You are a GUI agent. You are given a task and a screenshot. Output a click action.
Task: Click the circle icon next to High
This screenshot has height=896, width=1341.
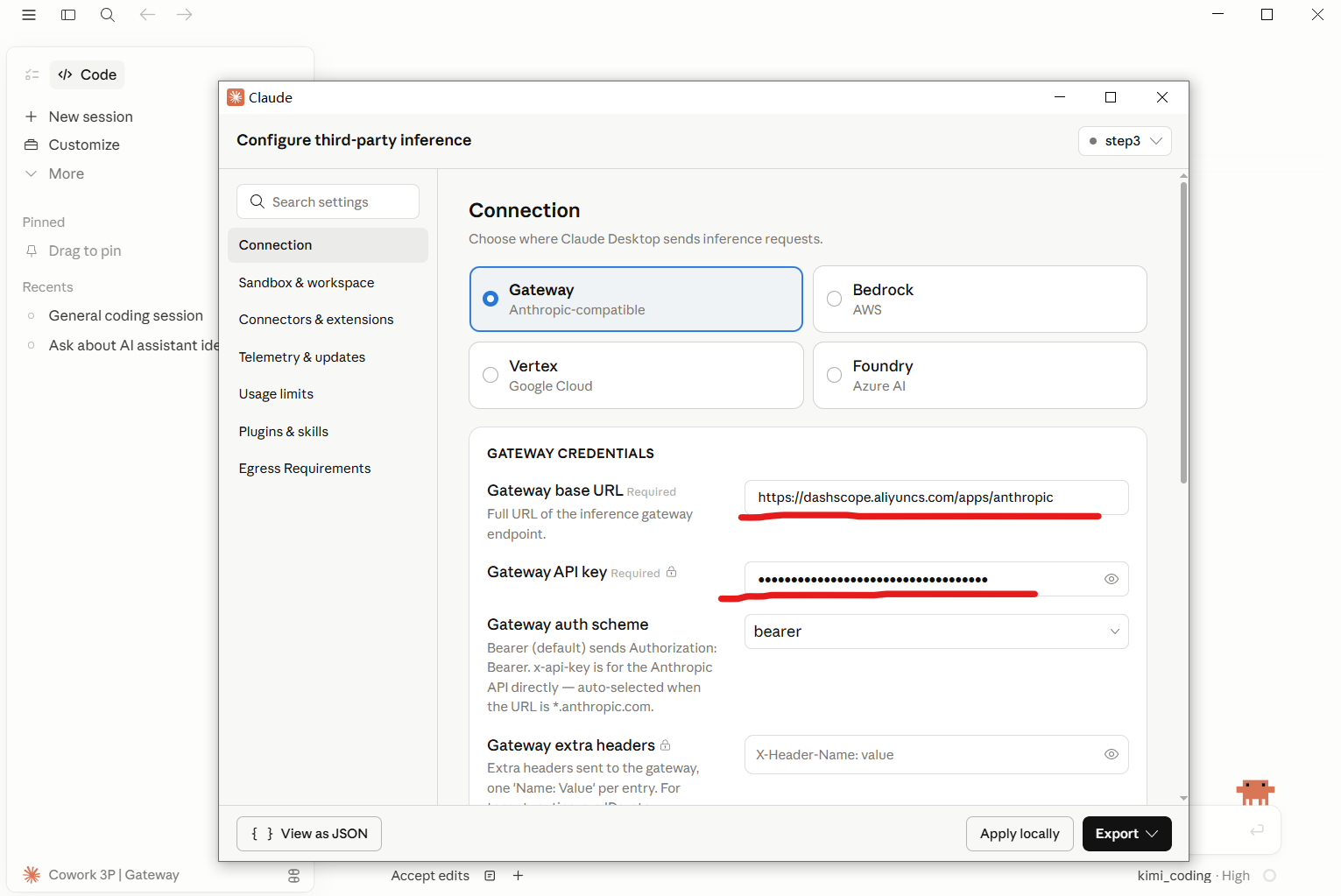(x=1270, y=875)
